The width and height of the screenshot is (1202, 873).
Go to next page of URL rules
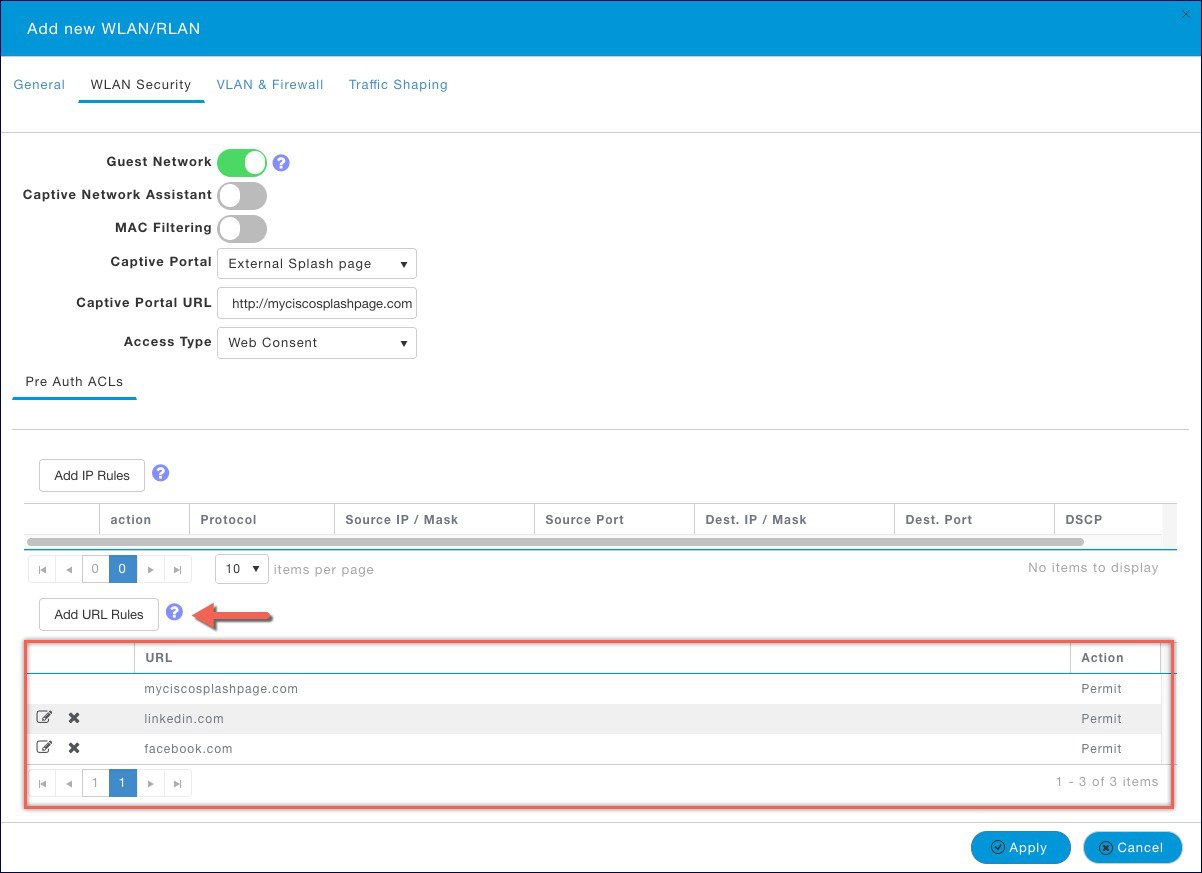click(150, 783)
